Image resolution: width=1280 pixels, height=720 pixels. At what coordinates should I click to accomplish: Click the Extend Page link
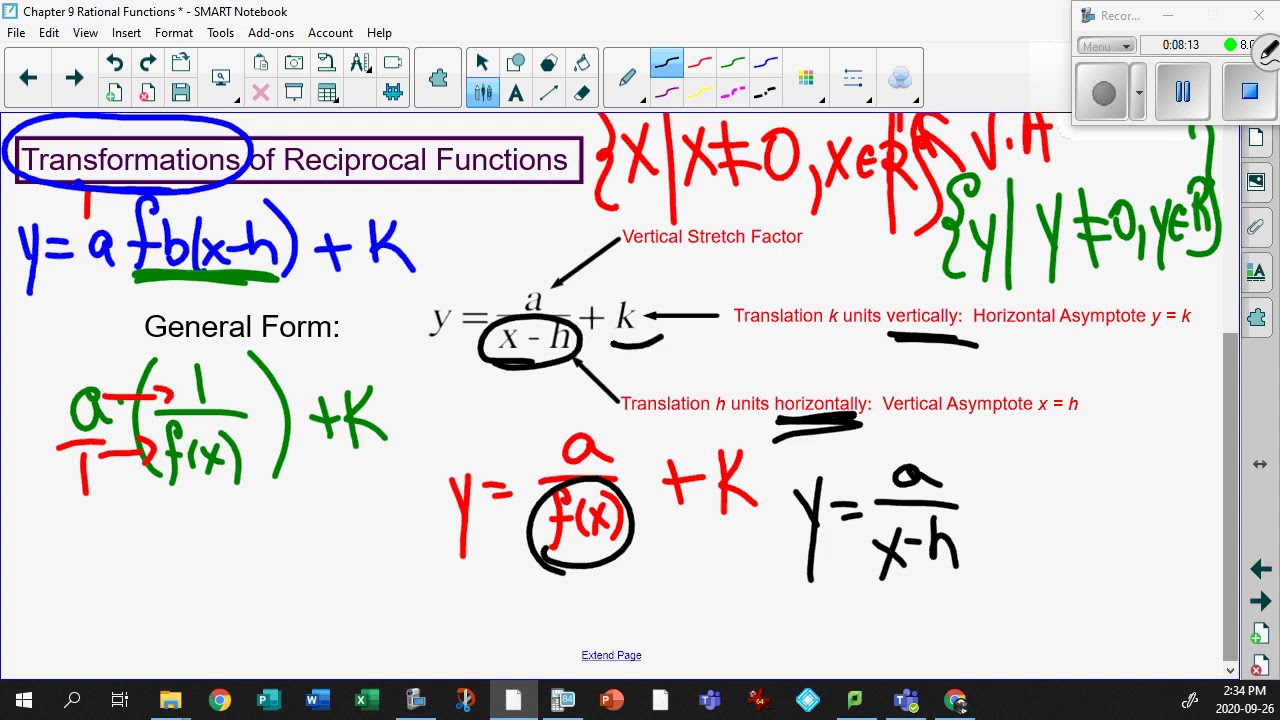611,655
